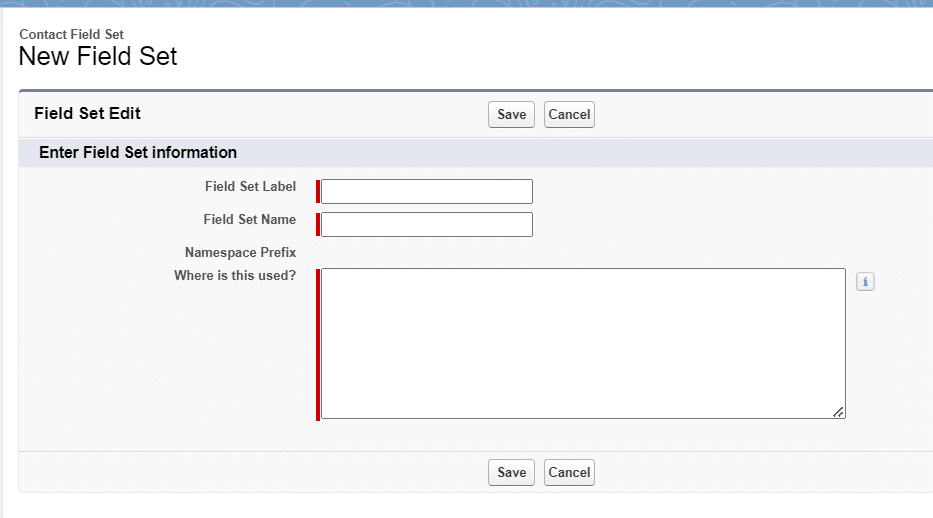Focus the Field Set Label input
Image resolution: width=933 pixels, height=518 pixels.
click(x=427, y=192)
